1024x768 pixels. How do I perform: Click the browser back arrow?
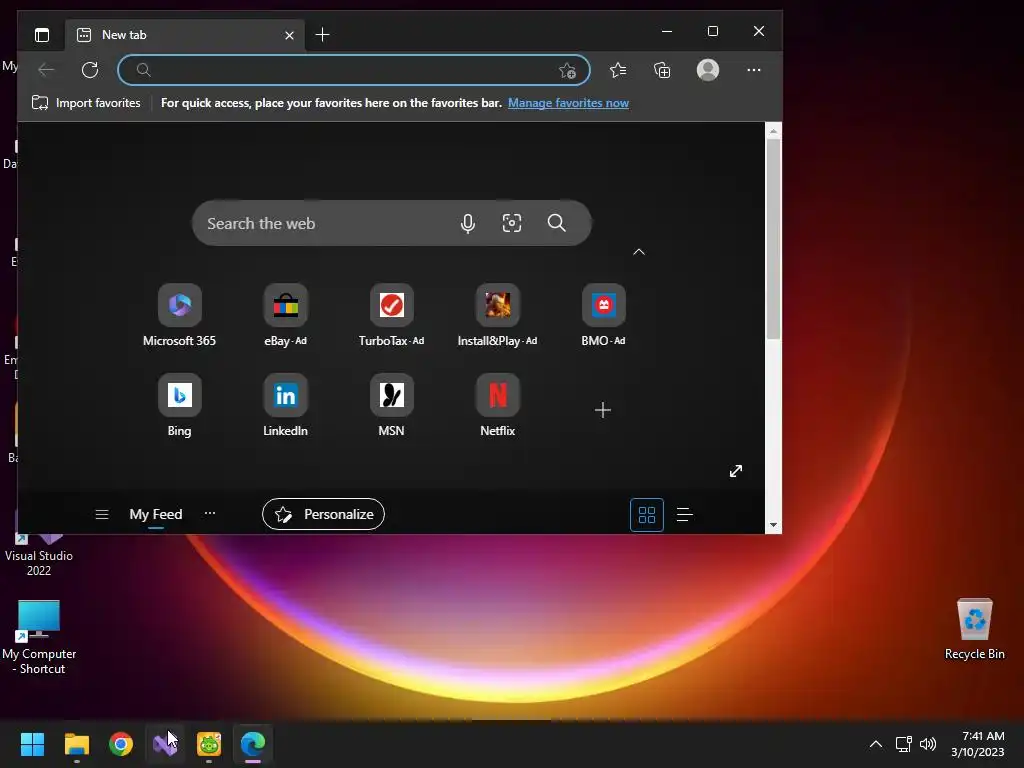[x=46, y=70]
